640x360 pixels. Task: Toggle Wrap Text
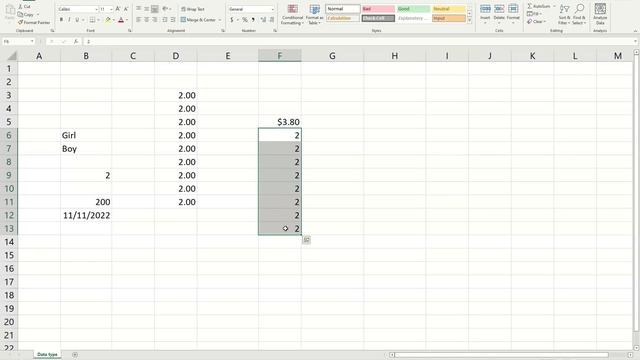(193, 9)
